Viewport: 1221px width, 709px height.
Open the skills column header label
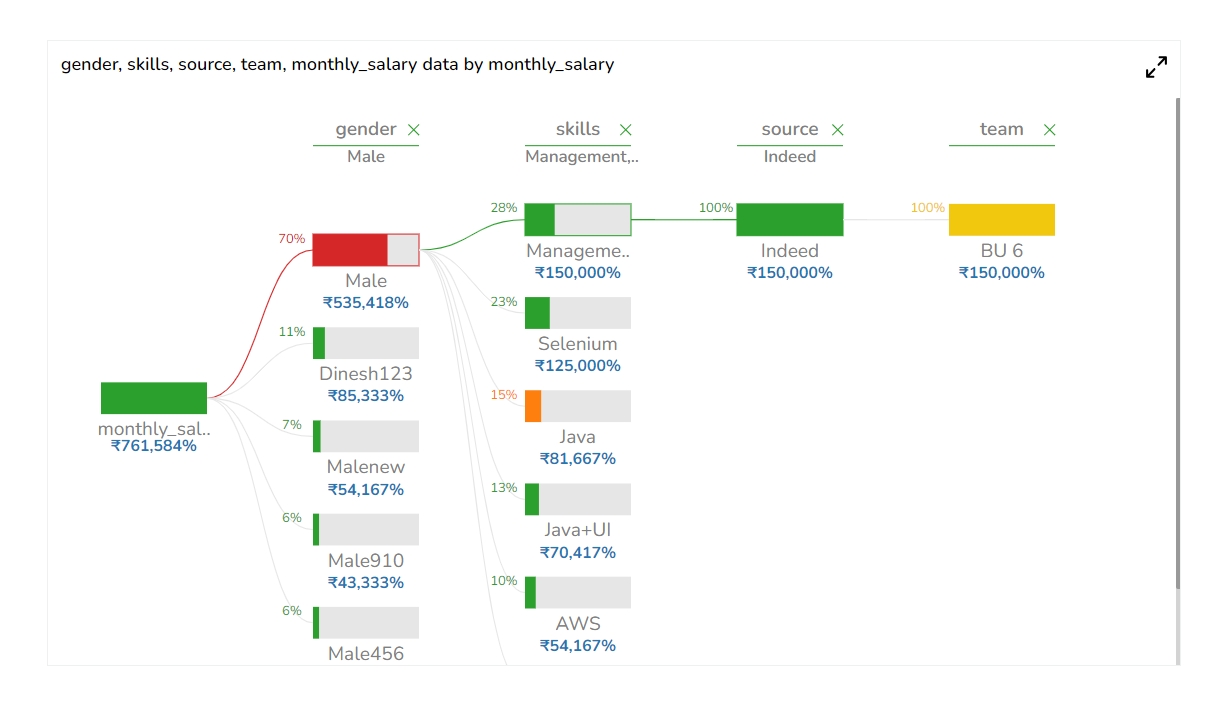coord(577,130)
